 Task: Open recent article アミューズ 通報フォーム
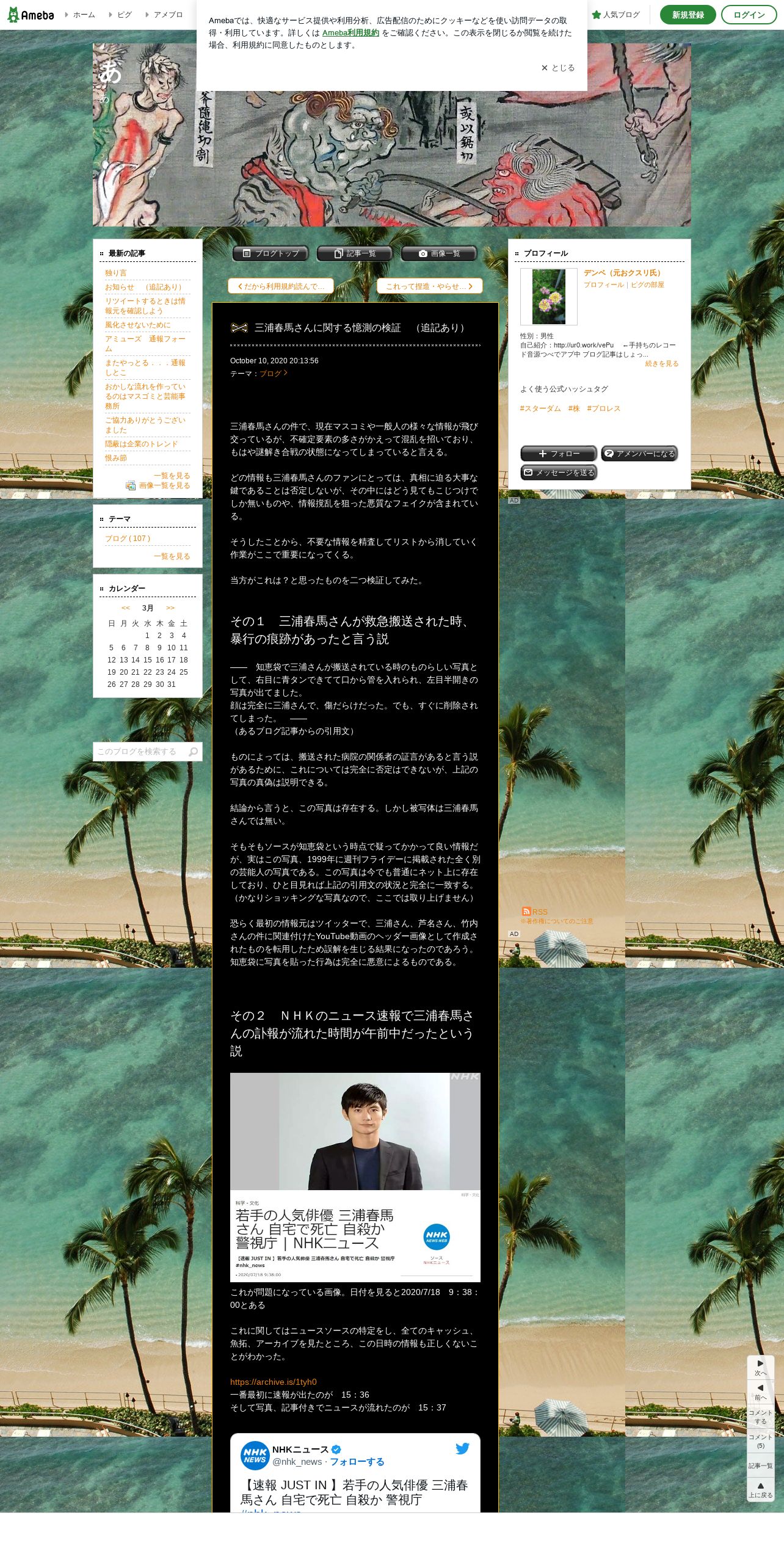point(145,344)
